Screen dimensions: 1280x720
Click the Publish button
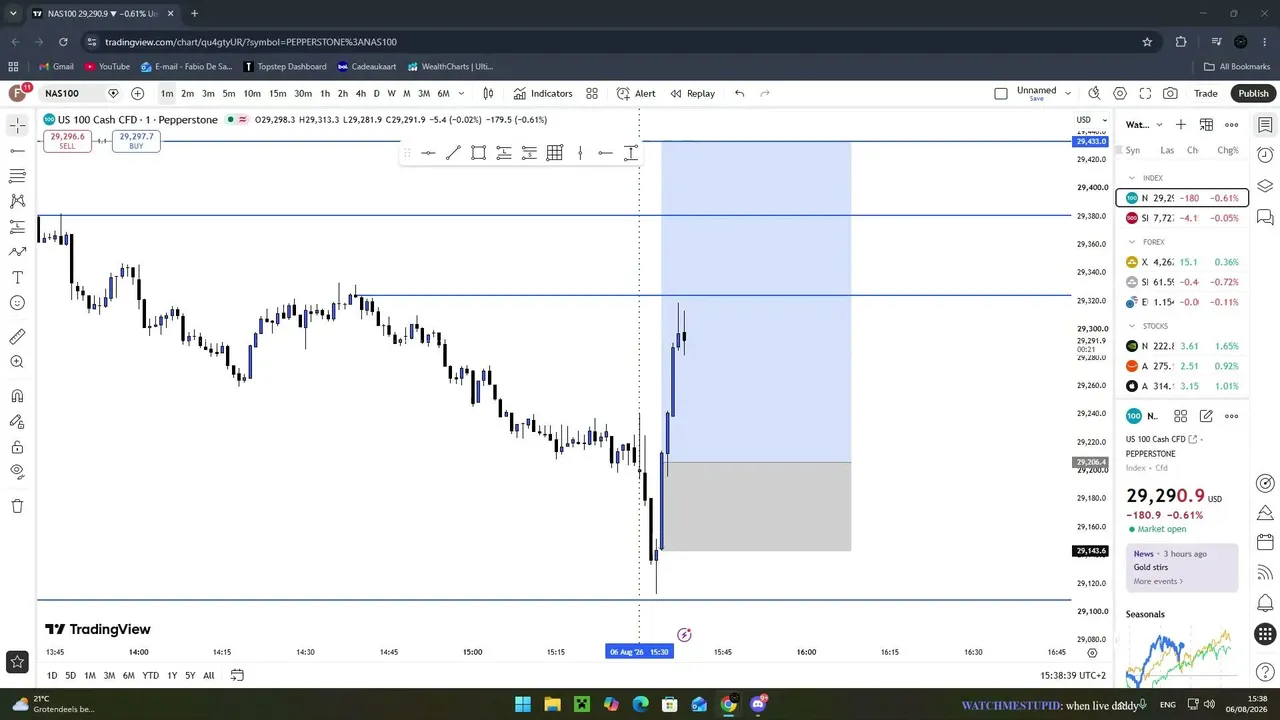coord(1253,93)
